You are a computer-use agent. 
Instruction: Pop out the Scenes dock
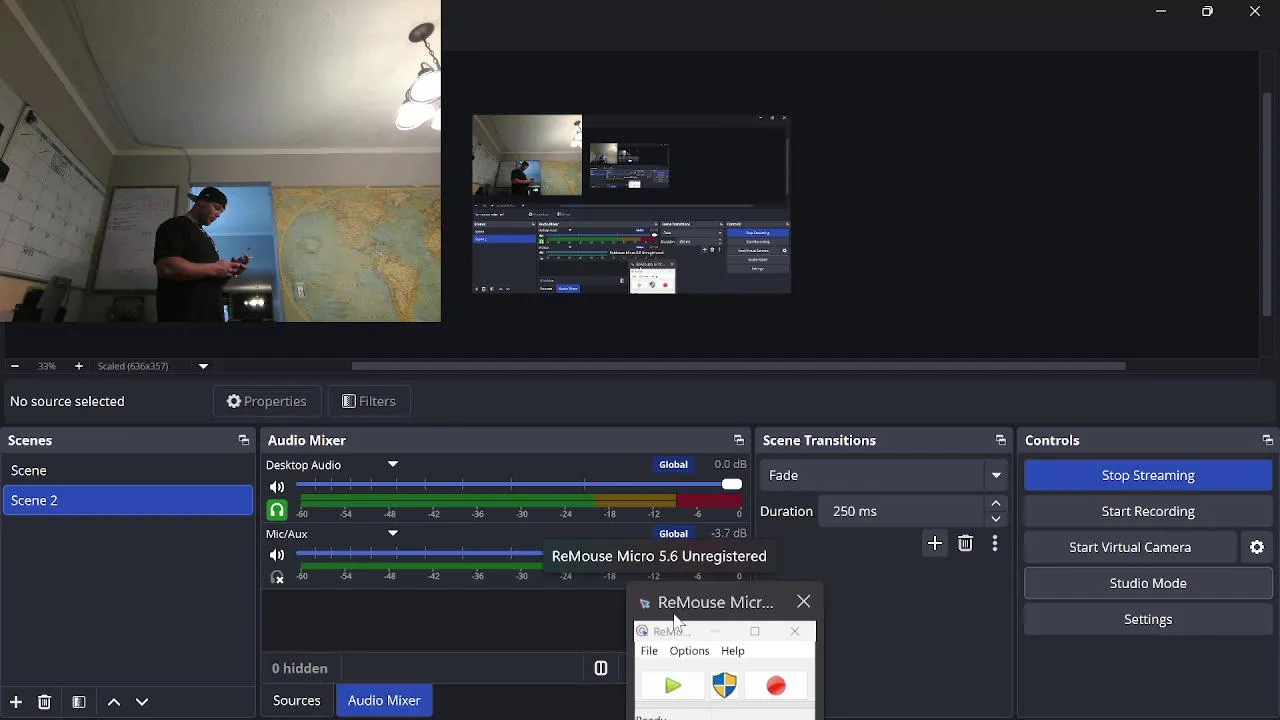243,440
